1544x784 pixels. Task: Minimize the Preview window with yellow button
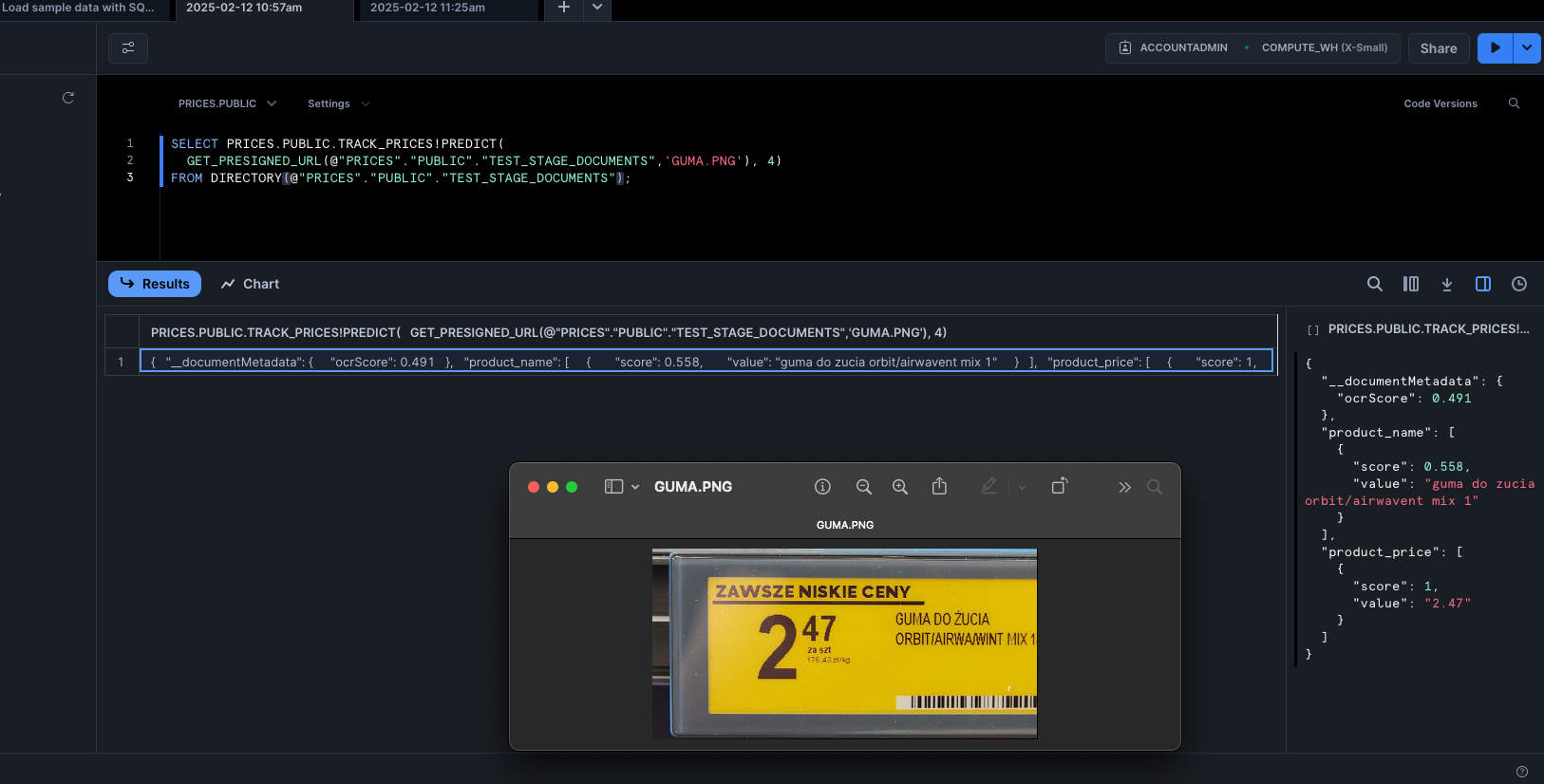pos(553,487)
